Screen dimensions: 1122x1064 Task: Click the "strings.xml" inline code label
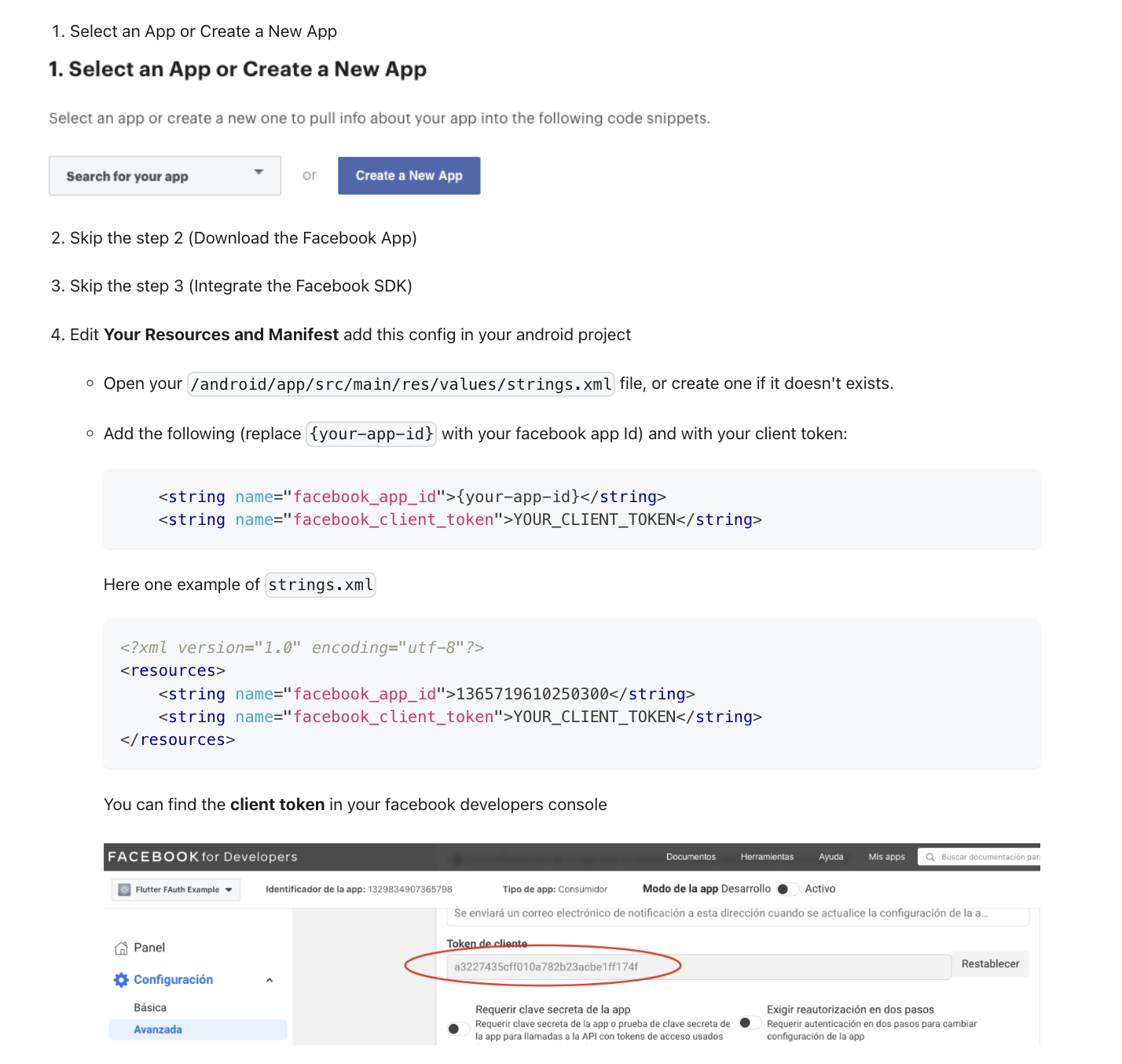(x=321, y=585)
